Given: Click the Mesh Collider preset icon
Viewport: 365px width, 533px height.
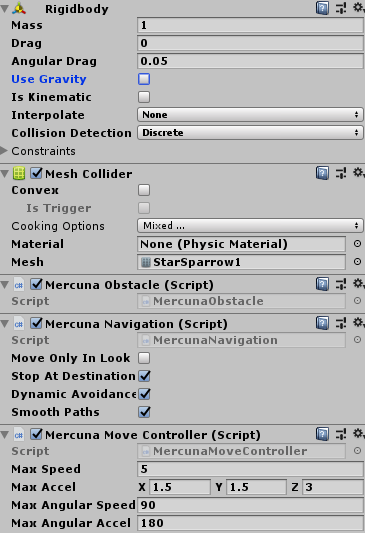Looking at the screenshot, I should (341, 173).
